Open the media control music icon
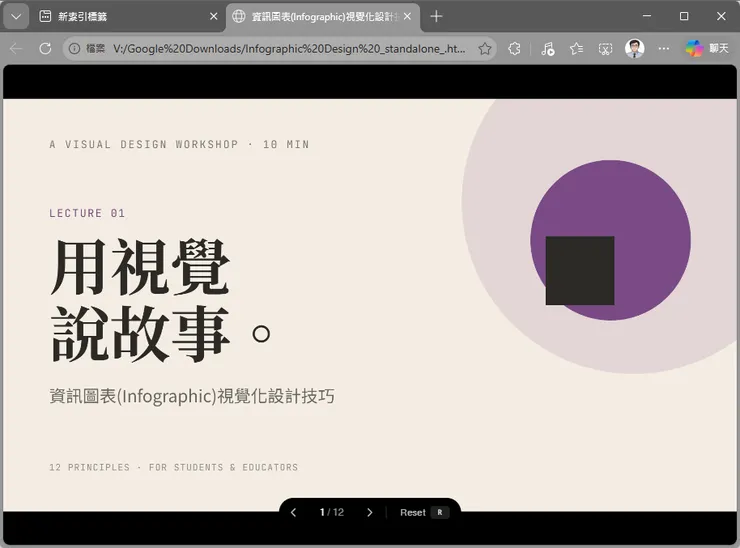The width and height of the screenshot is (740, 548). coord(547,48)
